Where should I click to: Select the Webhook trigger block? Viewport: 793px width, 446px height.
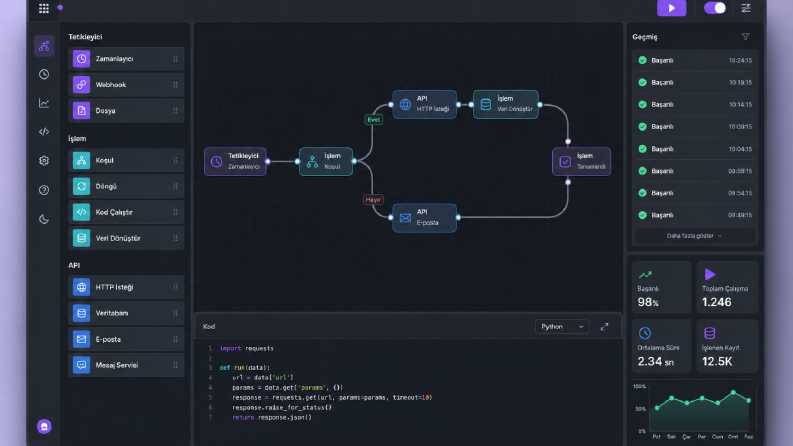[126, 84]
